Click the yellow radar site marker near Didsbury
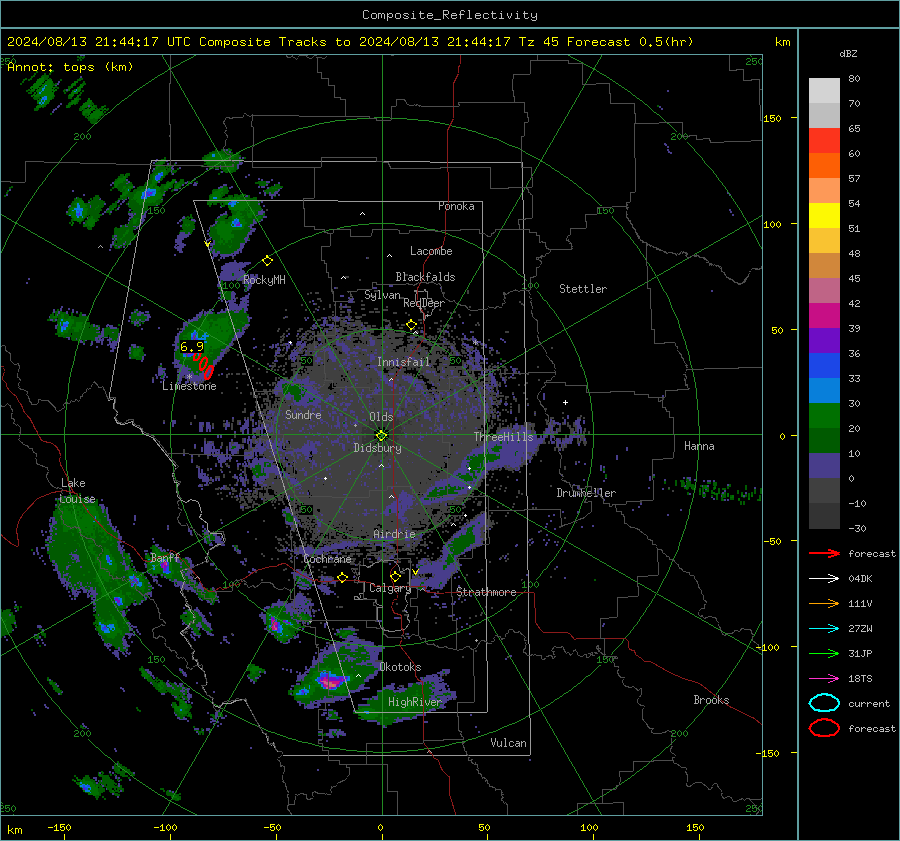The width and height of the screenshot is (900, 841). point(381,436)
